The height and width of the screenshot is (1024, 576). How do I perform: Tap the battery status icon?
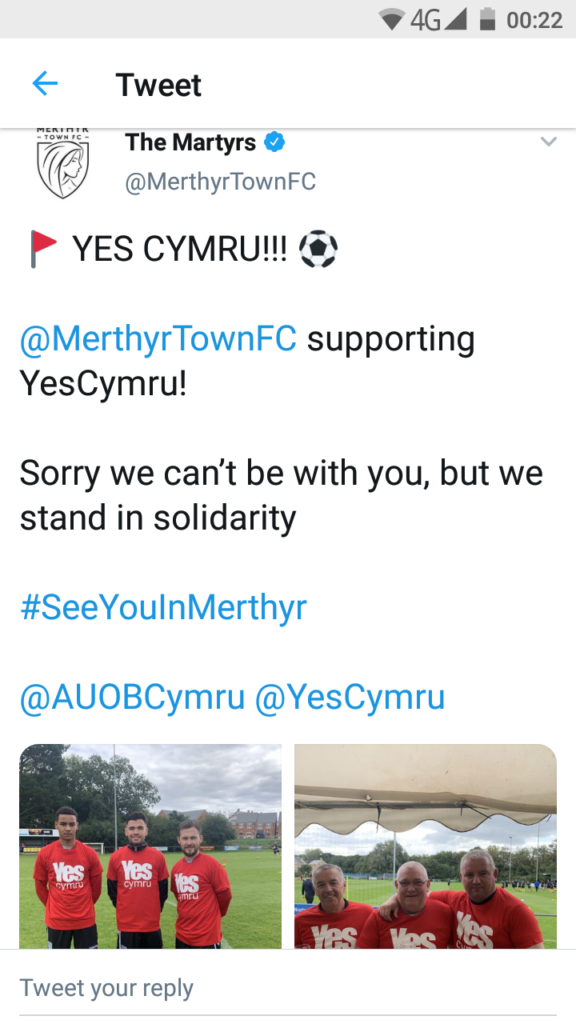coord(487,19)
